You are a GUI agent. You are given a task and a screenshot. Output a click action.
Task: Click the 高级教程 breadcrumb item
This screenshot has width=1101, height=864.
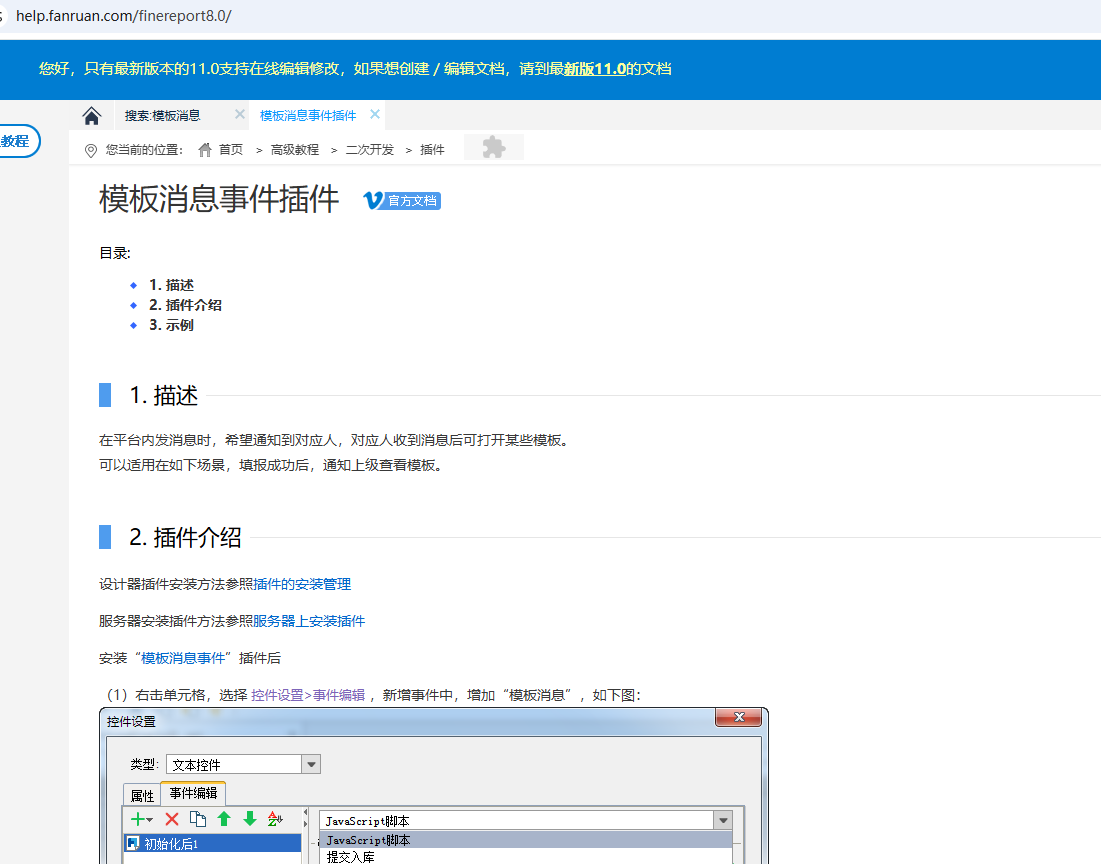pyautogui.click(x=294, y=150)
